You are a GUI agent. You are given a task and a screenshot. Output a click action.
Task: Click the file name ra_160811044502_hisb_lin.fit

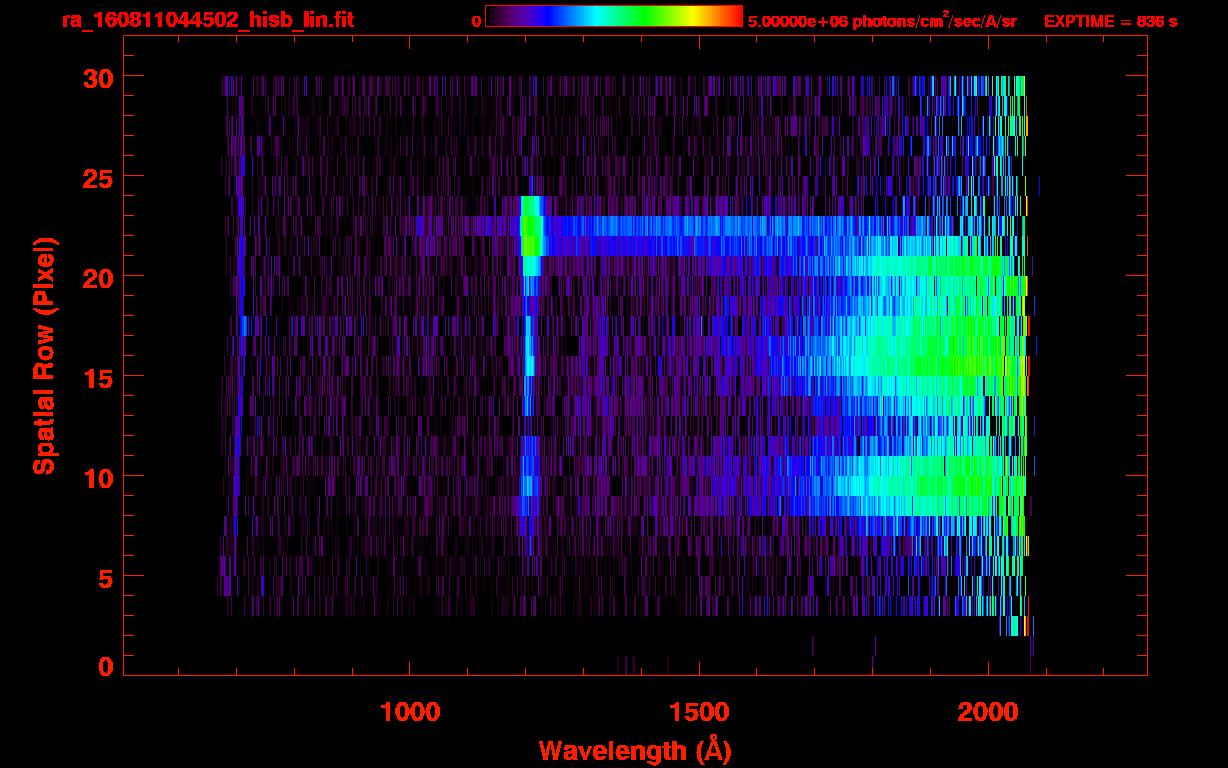[x=206, y=20]
